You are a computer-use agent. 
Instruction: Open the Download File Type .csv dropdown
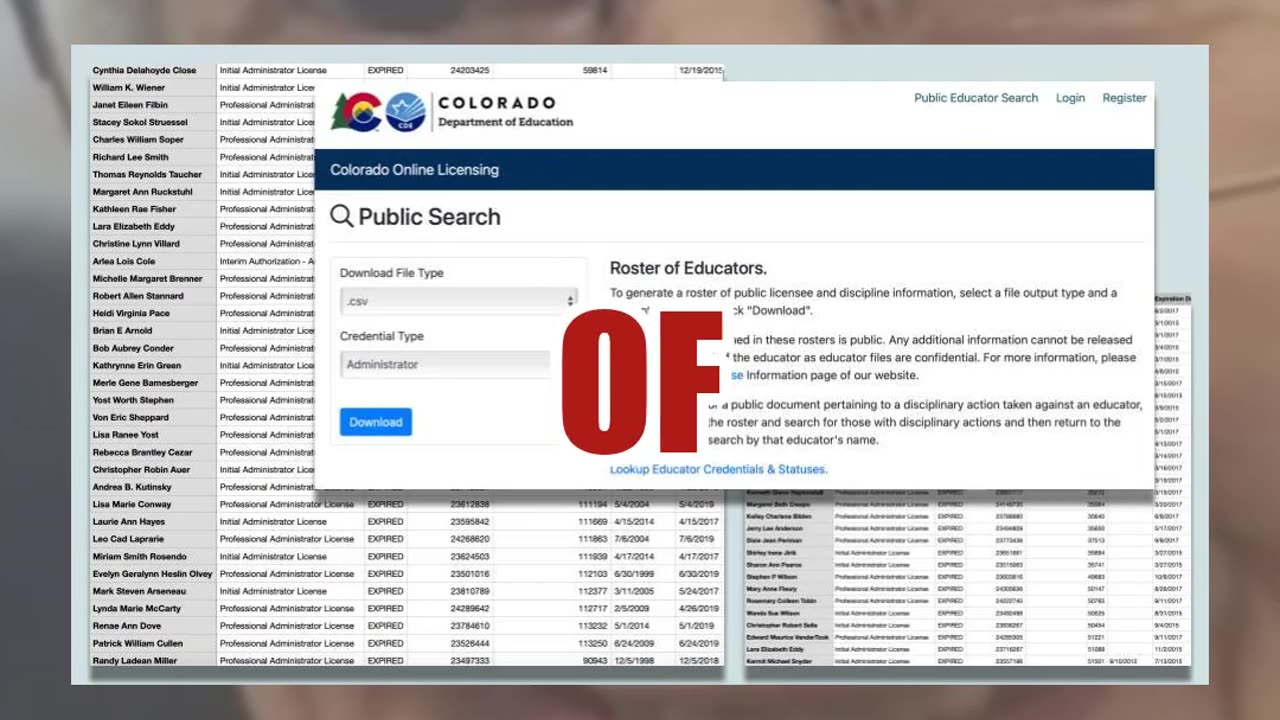point(459,300)
